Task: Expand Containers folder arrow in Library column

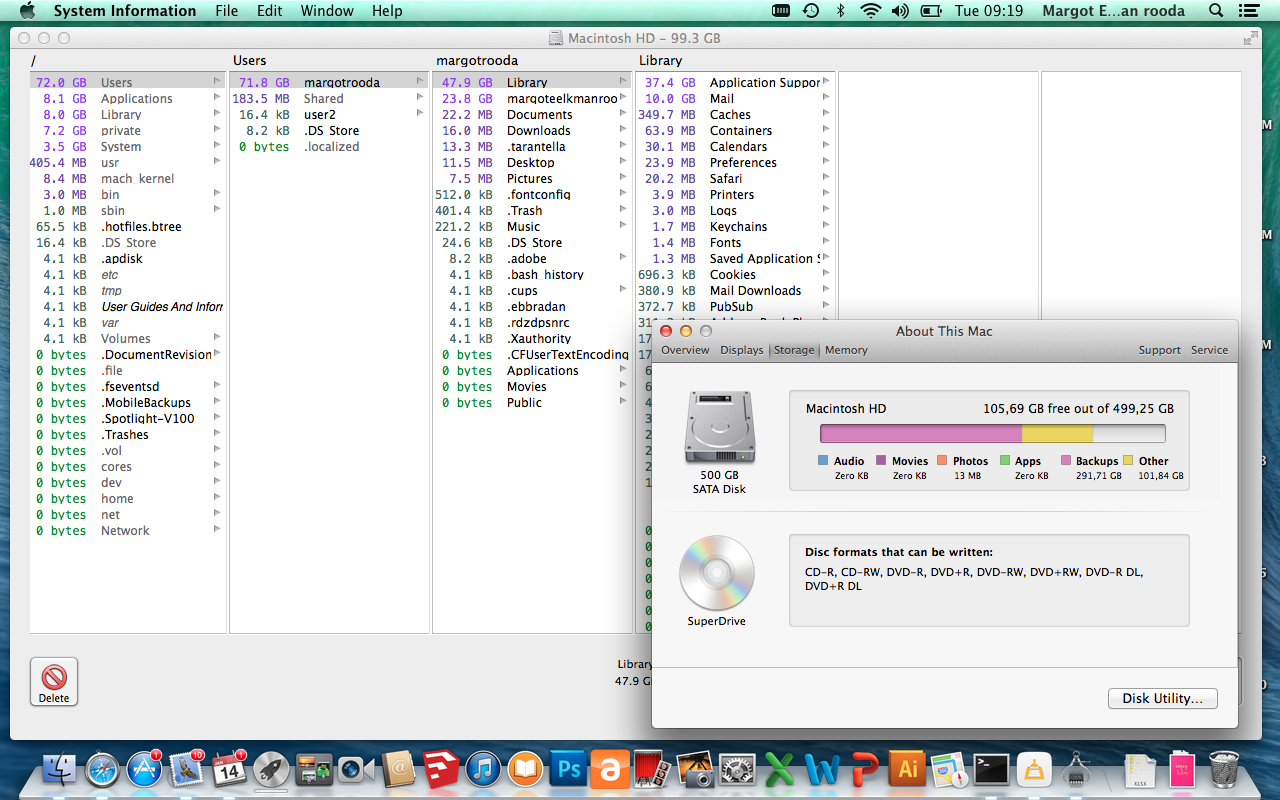Action: pyautogui.click(x=826, y=130)
